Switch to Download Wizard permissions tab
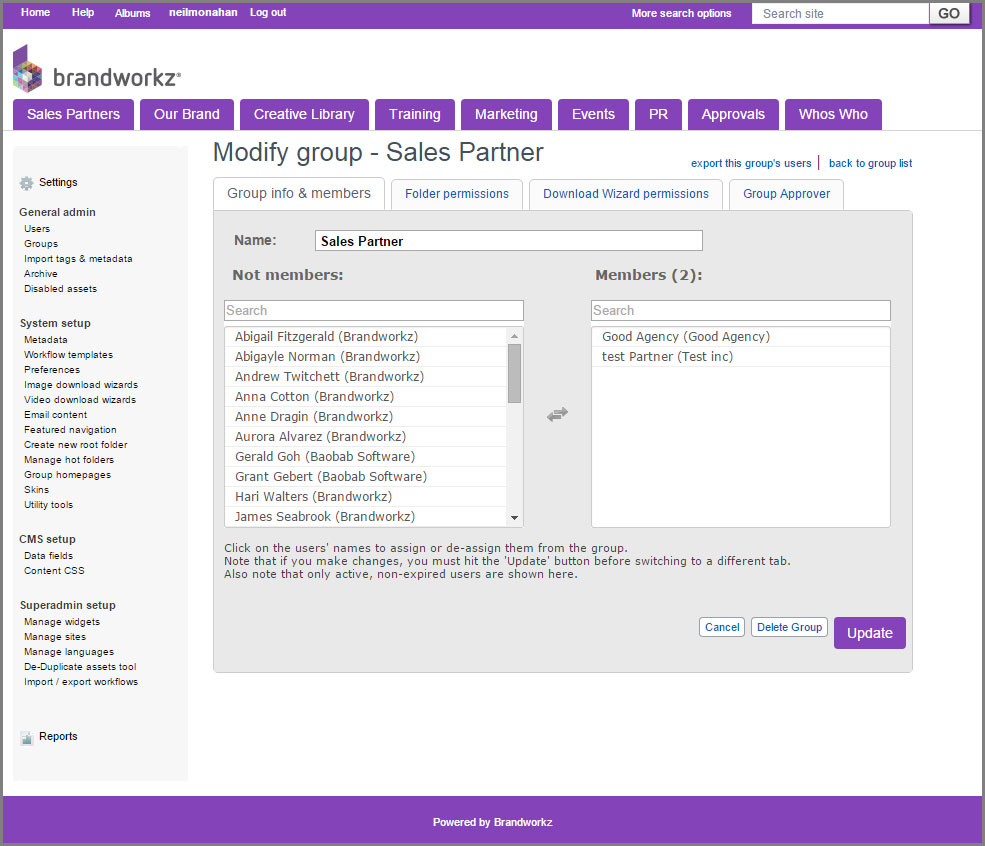The height and width of the screenshot is (846, 985). tap(626, 194)
